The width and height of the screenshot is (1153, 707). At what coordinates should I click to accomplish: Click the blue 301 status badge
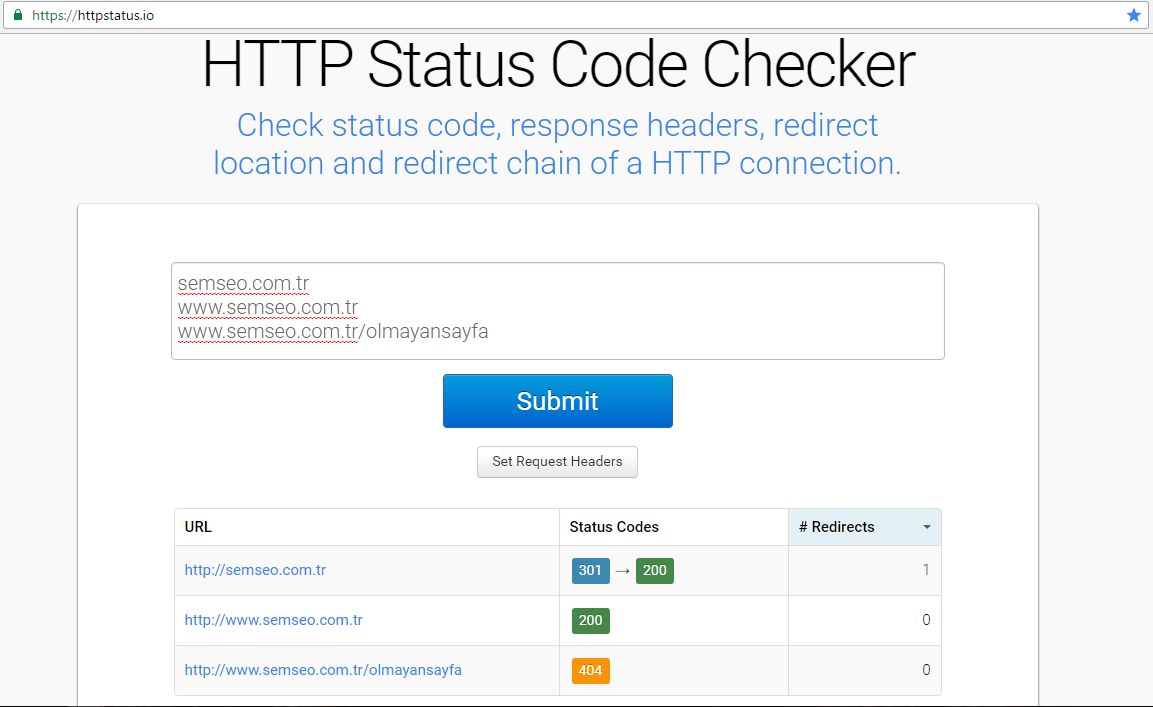point(590,570)
